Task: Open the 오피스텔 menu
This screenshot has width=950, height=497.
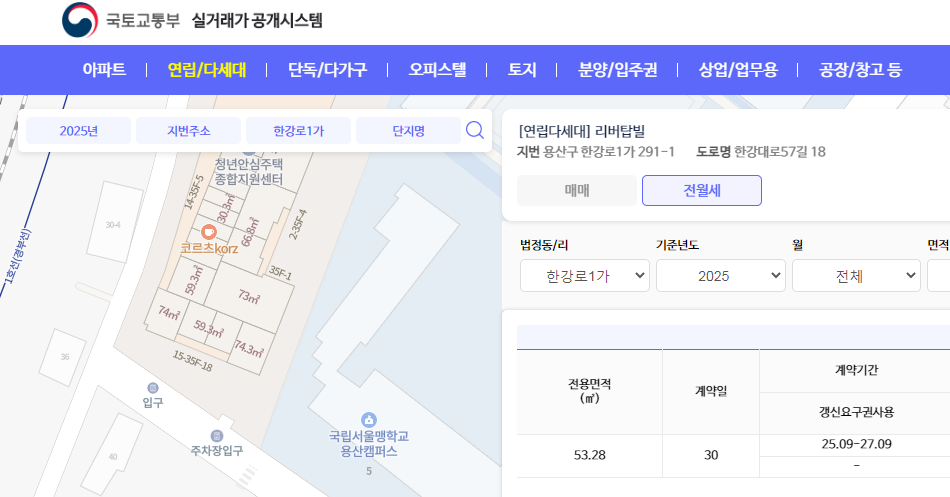Action: click(437, 70)
